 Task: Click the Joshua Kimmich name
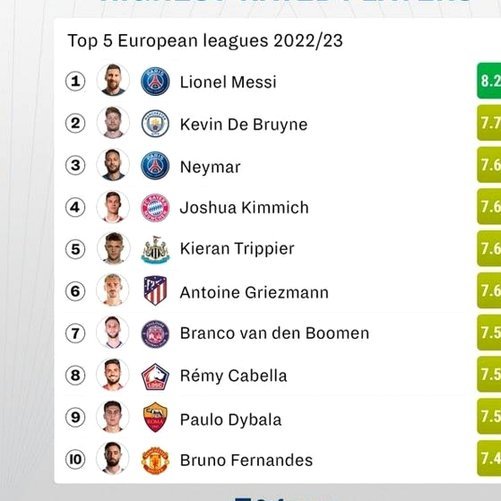[244, 207]
